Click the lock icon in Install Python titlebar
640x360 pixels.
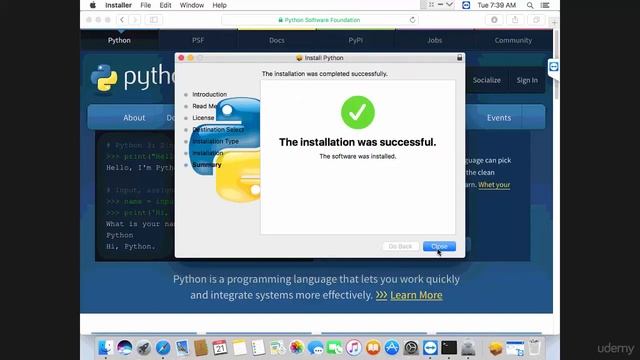click(460, 58)
